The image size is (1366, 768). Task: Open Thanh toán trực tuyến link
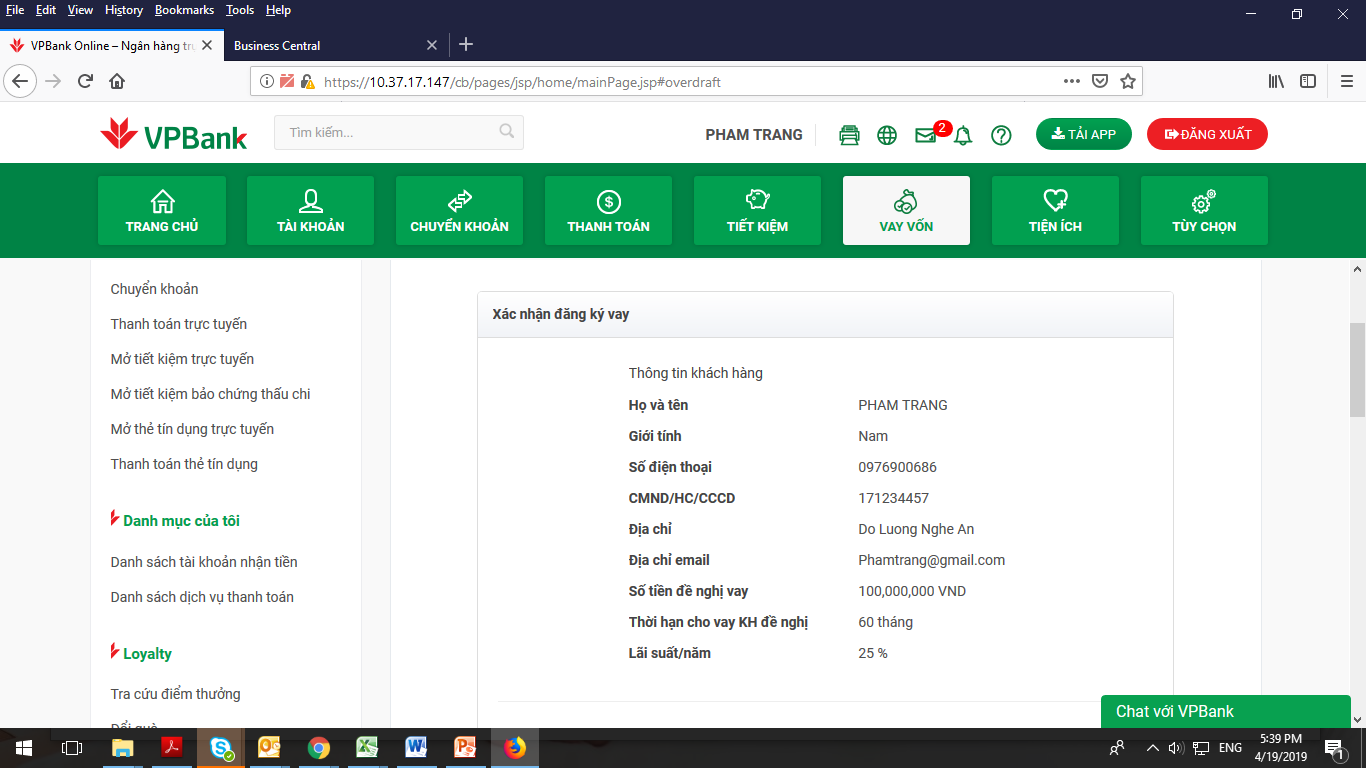(x=179, y=324)
